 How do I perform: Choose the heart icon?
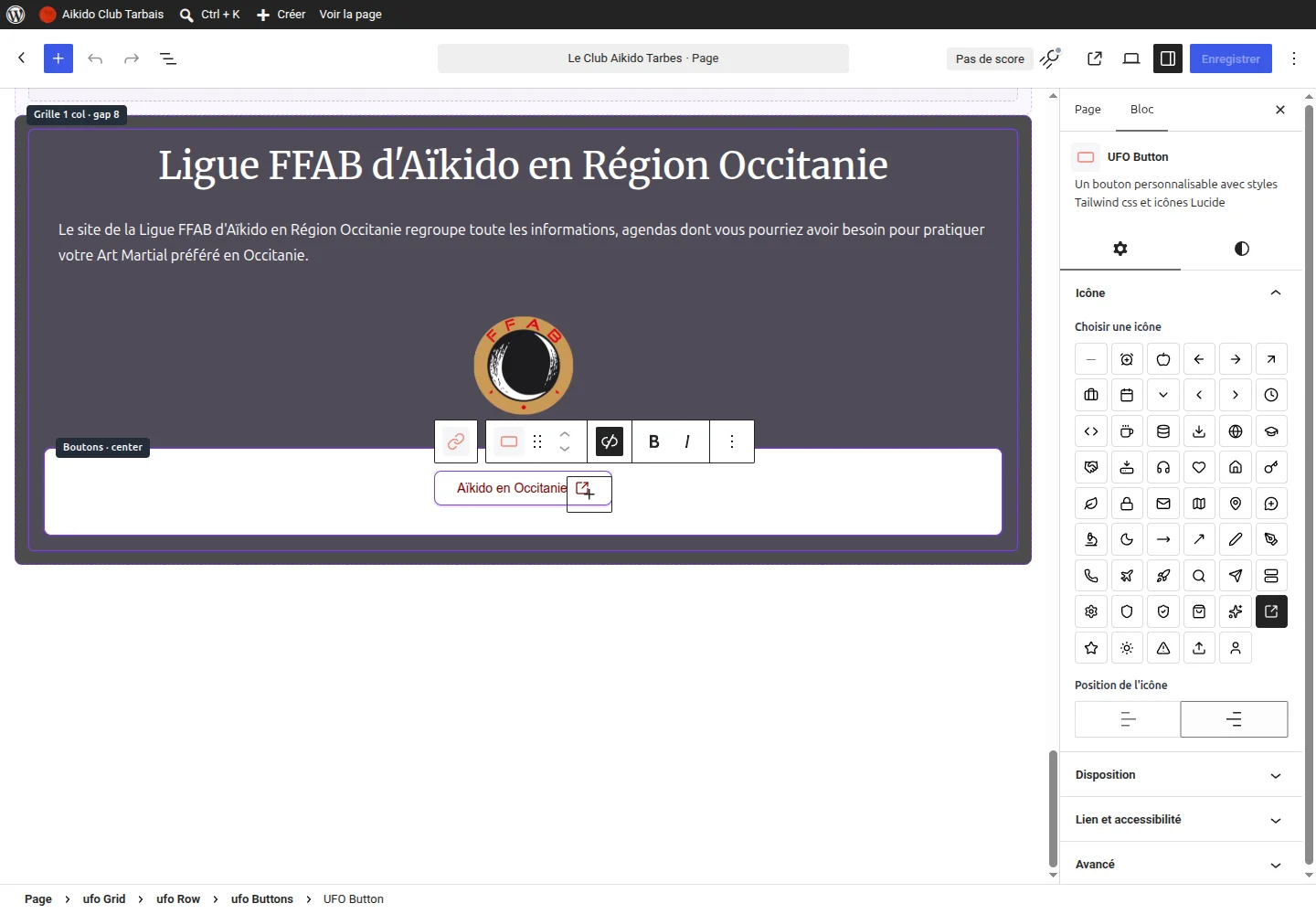[x=1199, y=467]
